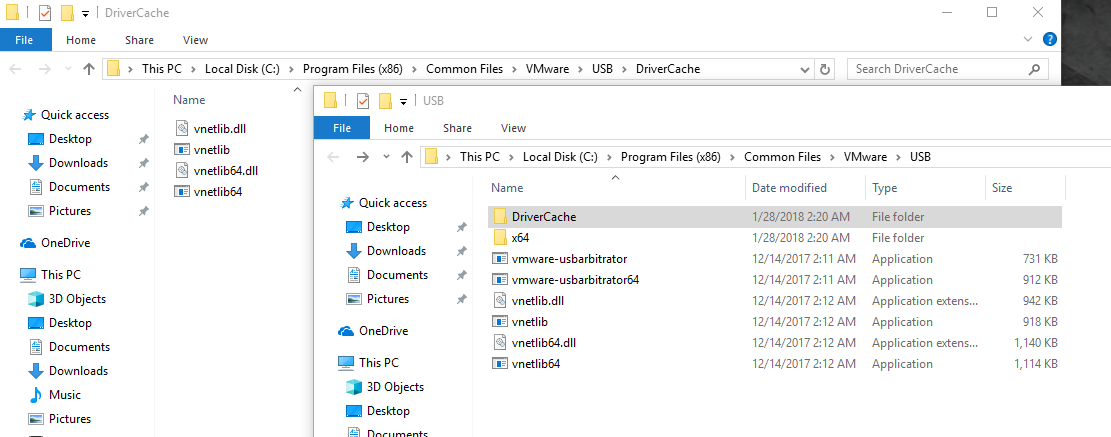The image size is (1111, 437).
Task: Open the File tab in DriverCache window
Action: click(x=24, y=40)
